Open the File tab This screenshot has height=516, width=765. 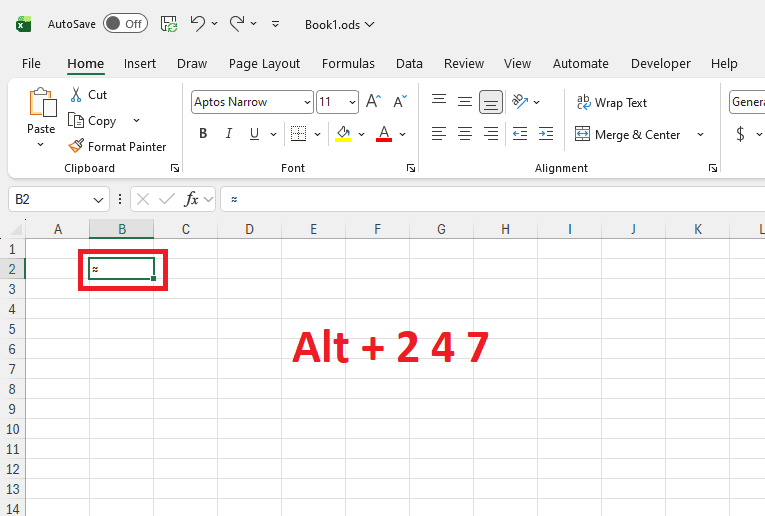31,64
